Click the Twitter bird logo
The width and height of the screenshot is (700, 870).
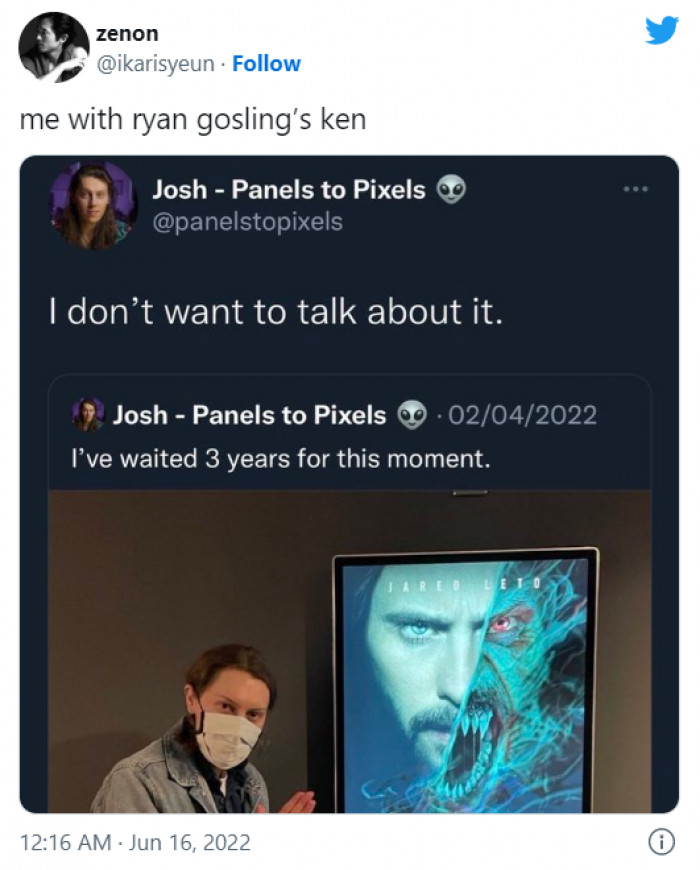661,30
